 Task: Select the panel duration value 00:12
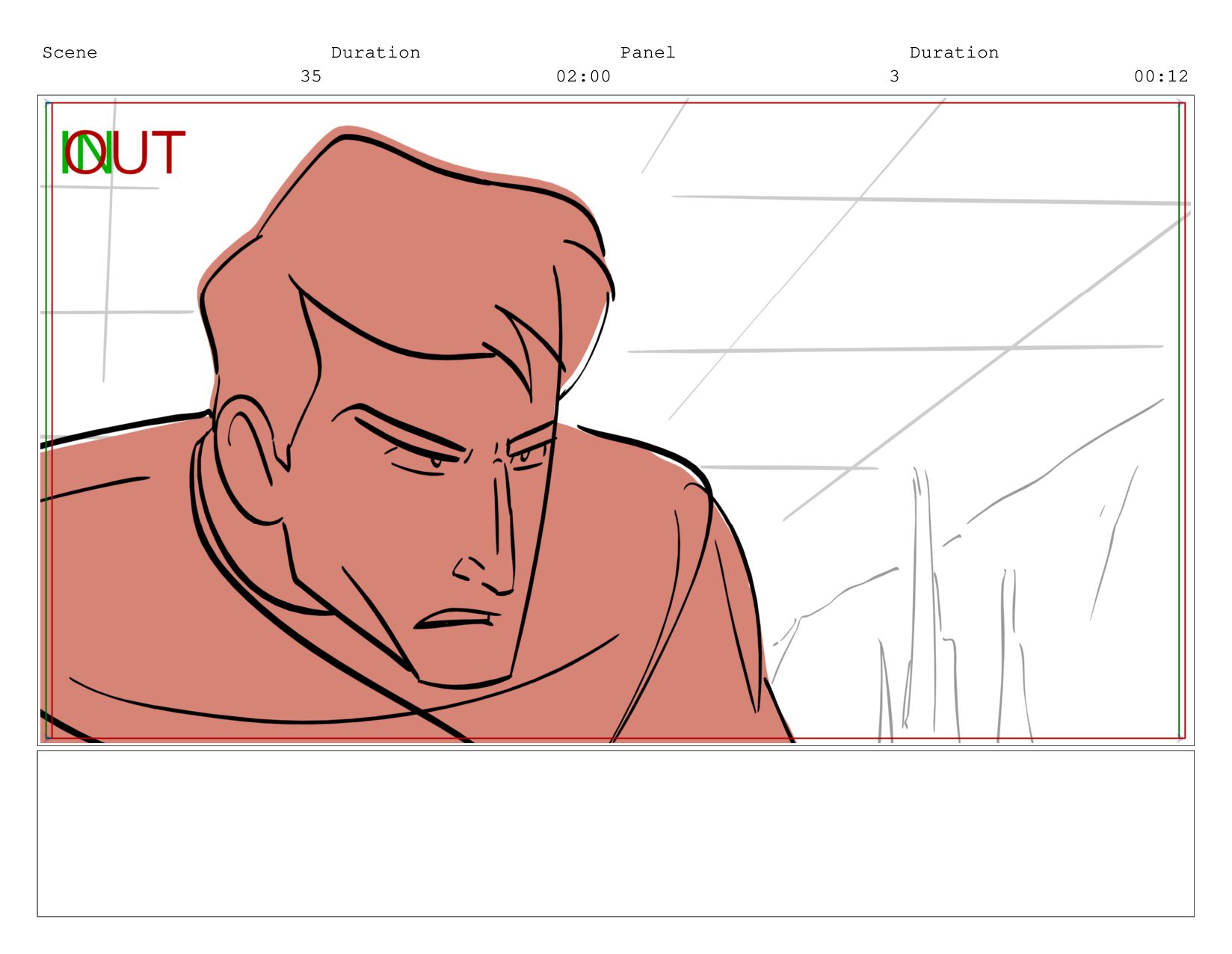pos(1161,76)
